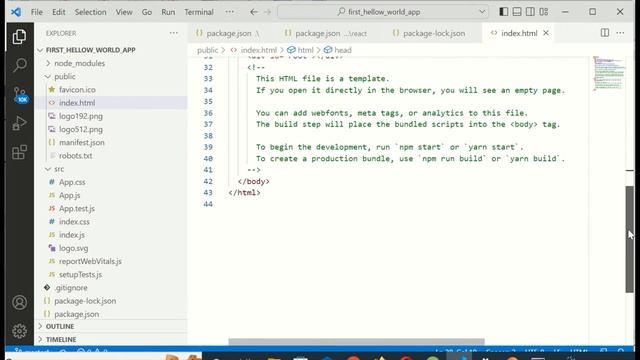Open the command center dropdown arrow
The width and height of the screenshot is (640, 360).
tap(482, 12)
